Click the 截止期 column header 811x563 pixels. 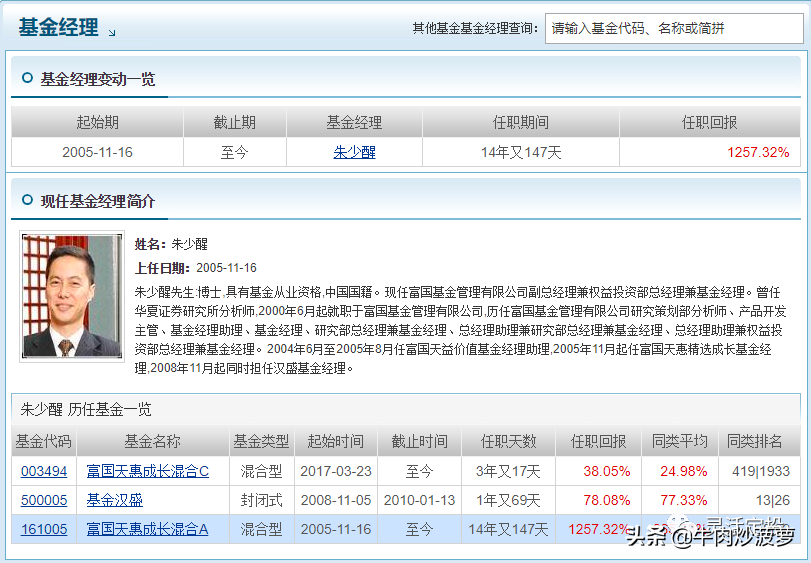click(x=235, y=123)
